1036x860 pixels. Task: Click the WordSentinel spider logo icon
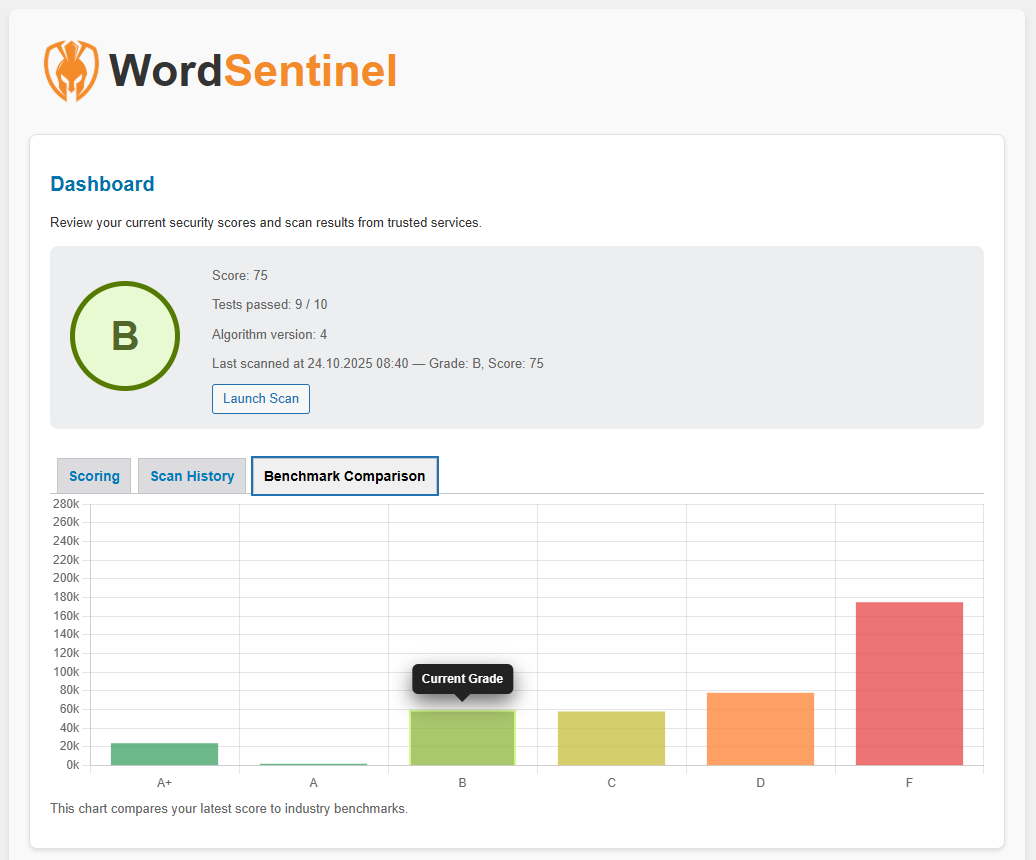click(71, 70)
